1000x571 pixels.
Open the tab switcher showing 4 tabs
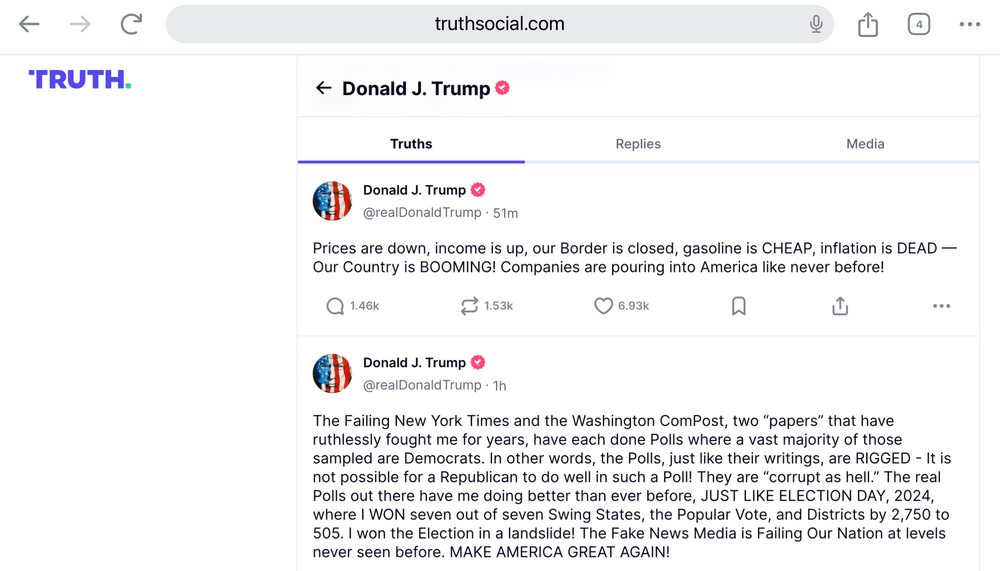coord(919,25)
